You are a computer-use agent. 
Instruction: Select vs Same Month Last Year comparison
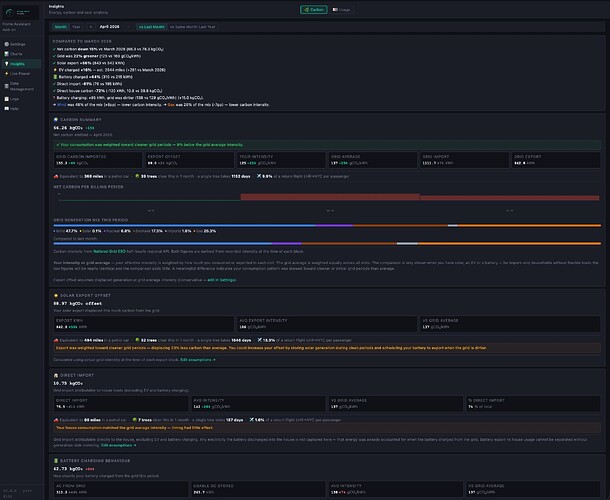click(x=193, y=27)
